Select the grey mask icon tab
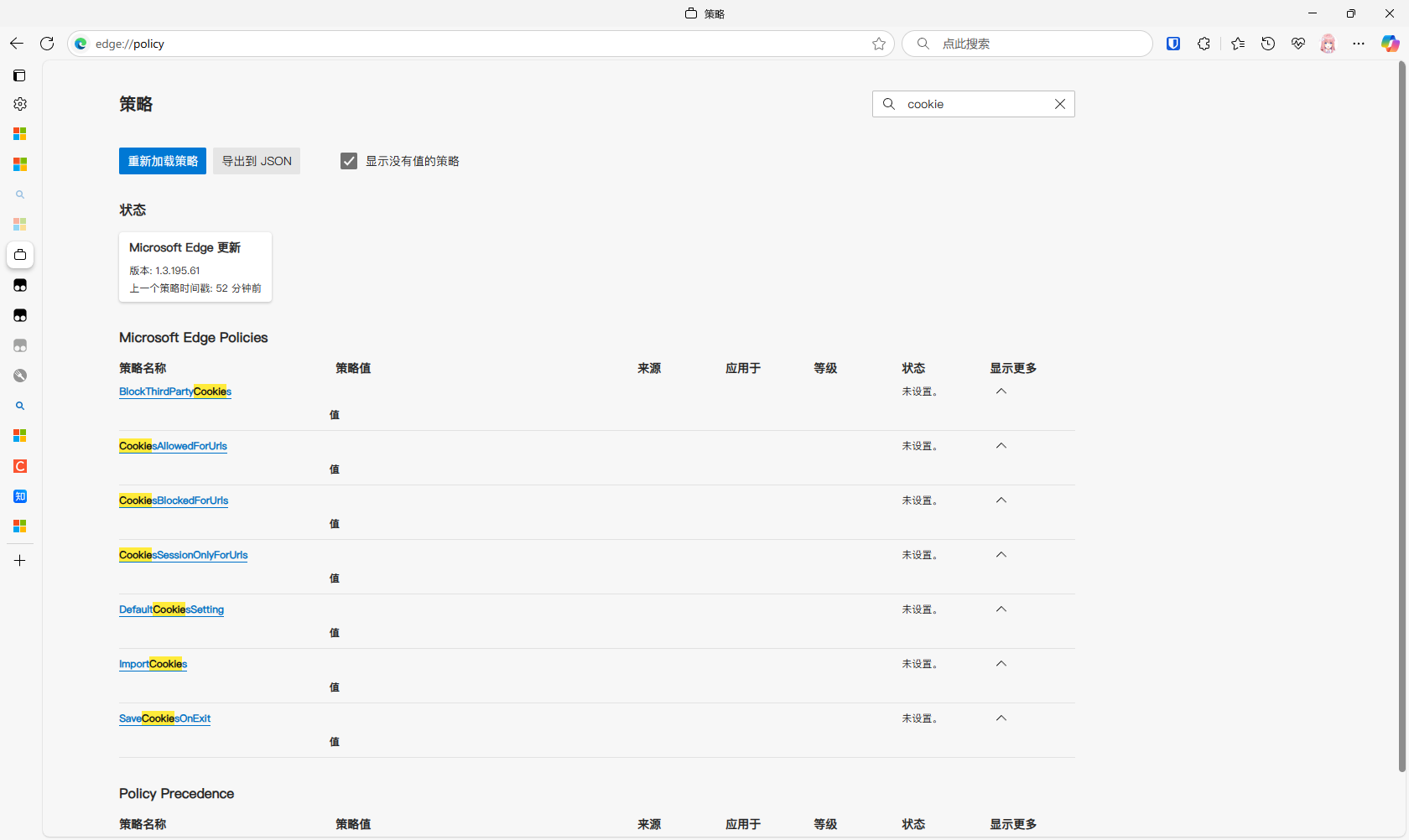 [20, 345]
